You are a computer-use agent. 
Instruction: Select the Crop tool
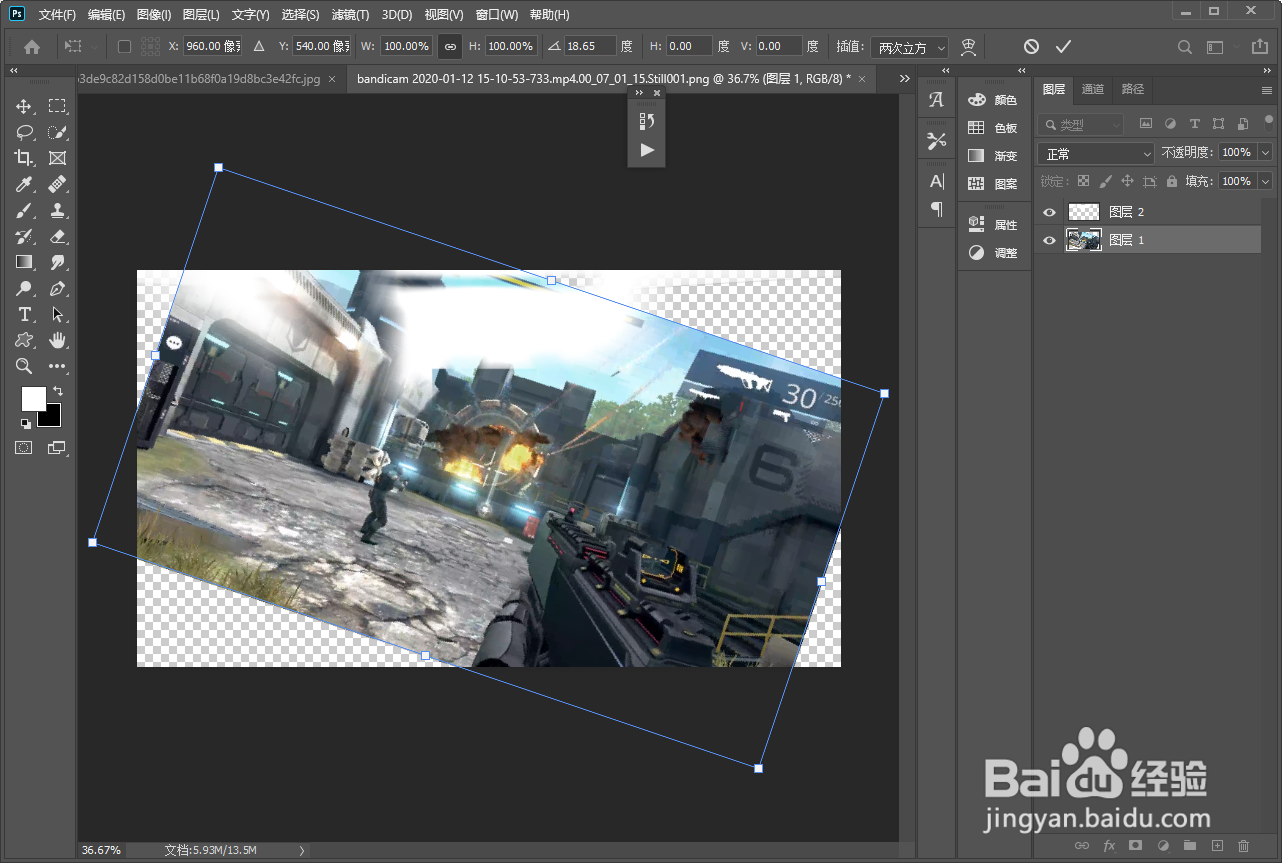[24, 158]
